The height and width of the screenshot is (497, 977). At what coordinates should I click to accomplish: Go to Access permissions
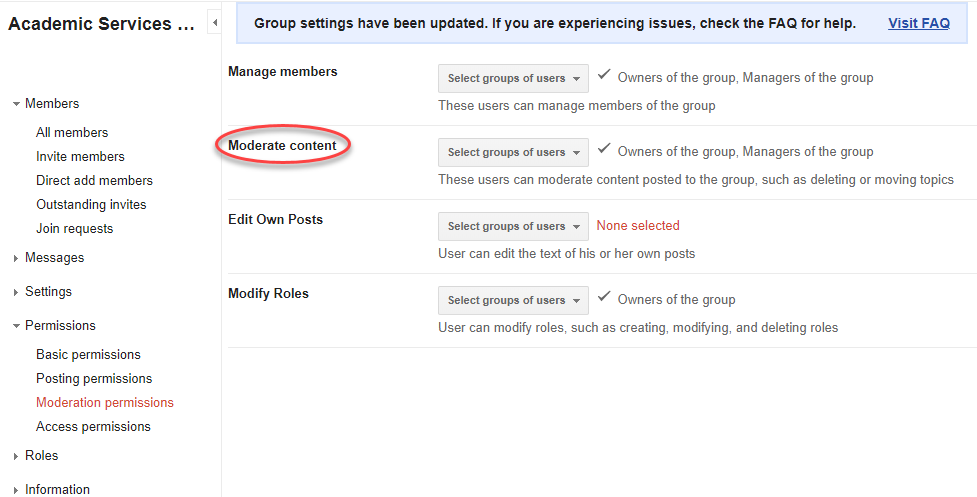pyautogui.click(x=93, y=426)
